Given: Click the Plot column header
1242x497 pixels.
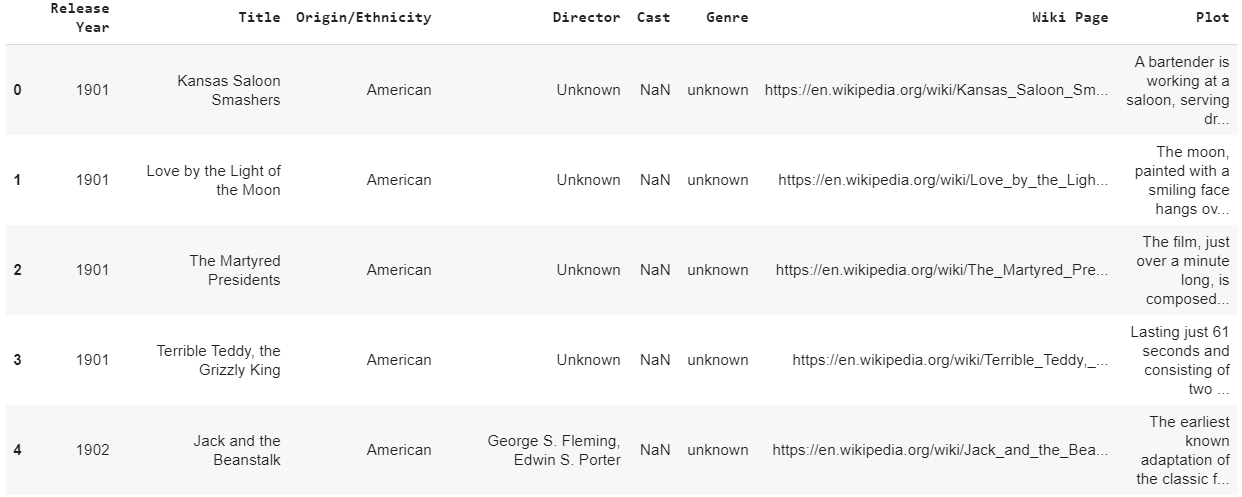Looking at the screenshot, I should pyautogui.click(x=1212, y=18).
